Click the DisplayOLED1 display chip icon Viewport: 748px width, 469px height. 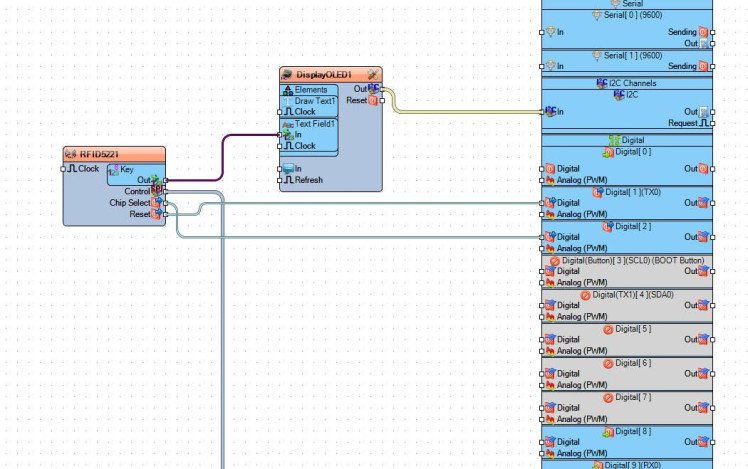(x=288, y=74)
